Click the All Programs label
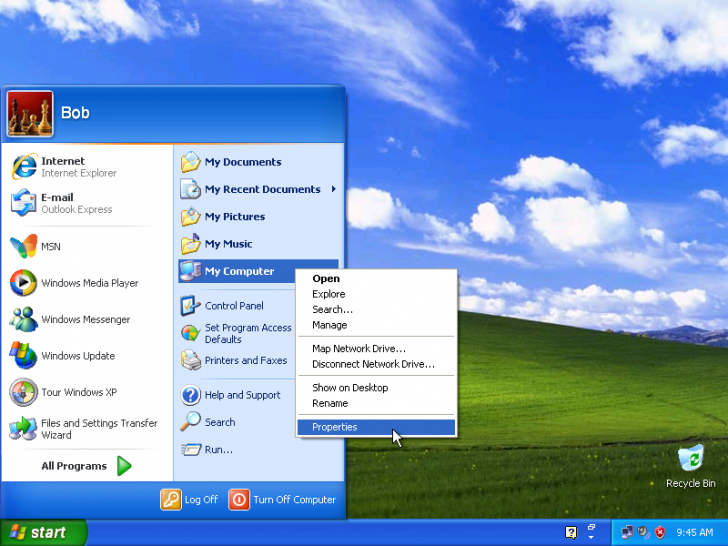 click(x=74, y=466)
